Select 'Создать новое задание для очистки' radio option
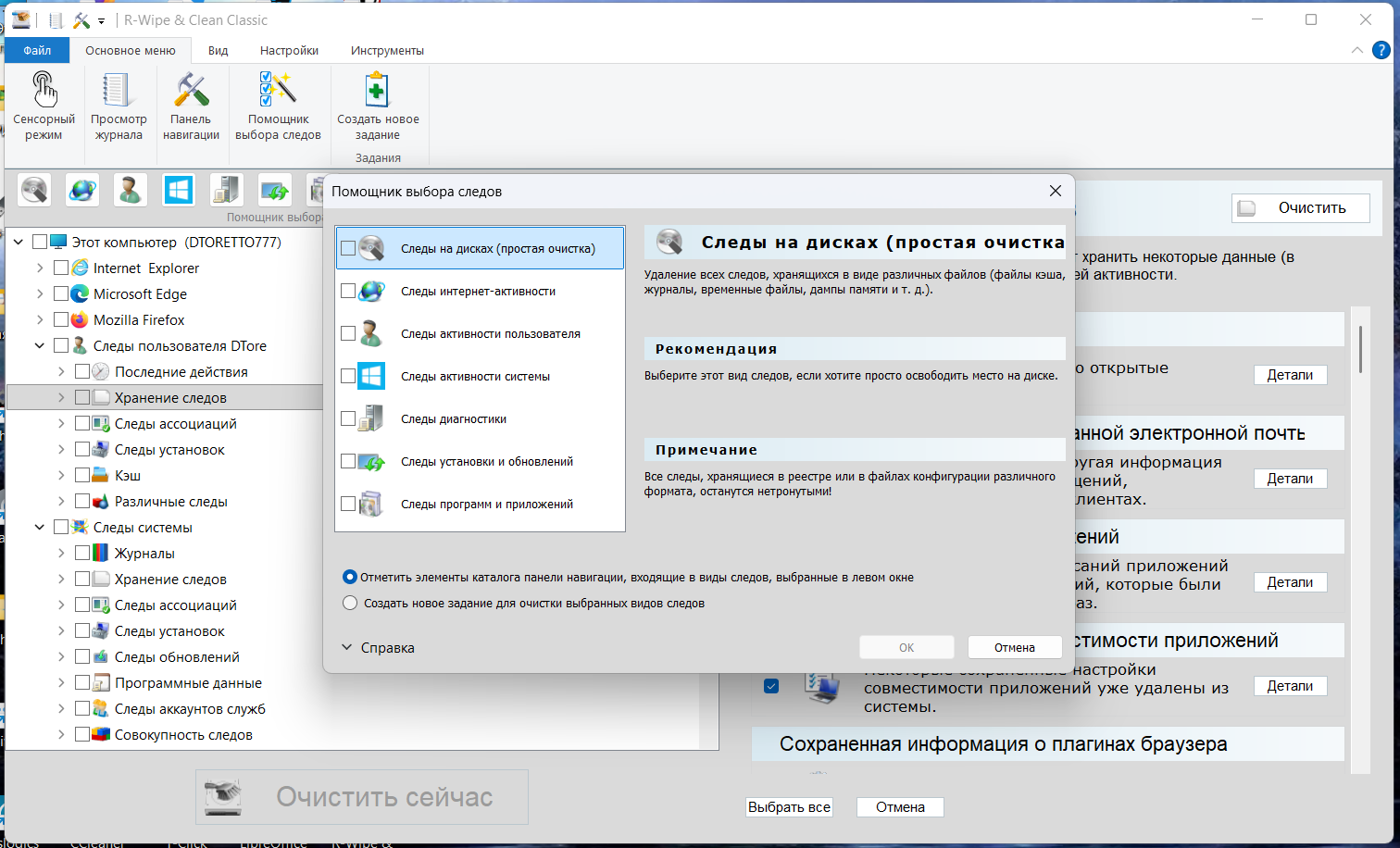This screenshot has height=848, width=1400. [350, 603]
